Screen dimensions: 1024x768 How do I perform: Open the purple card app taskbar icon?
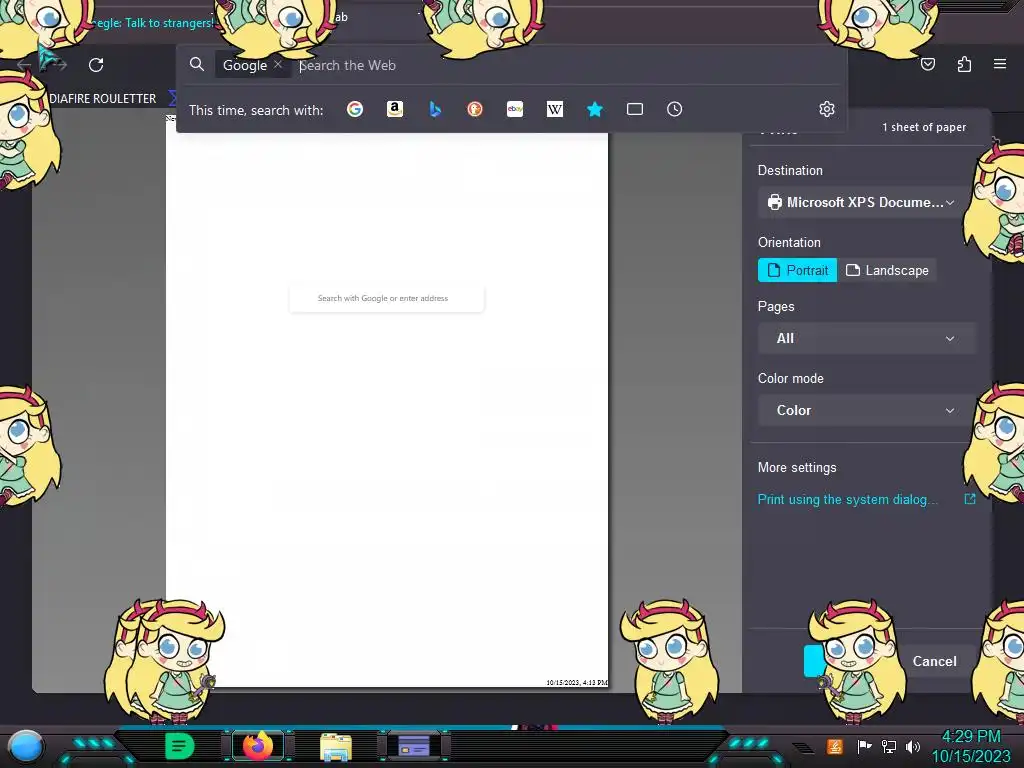click(414, 746)
